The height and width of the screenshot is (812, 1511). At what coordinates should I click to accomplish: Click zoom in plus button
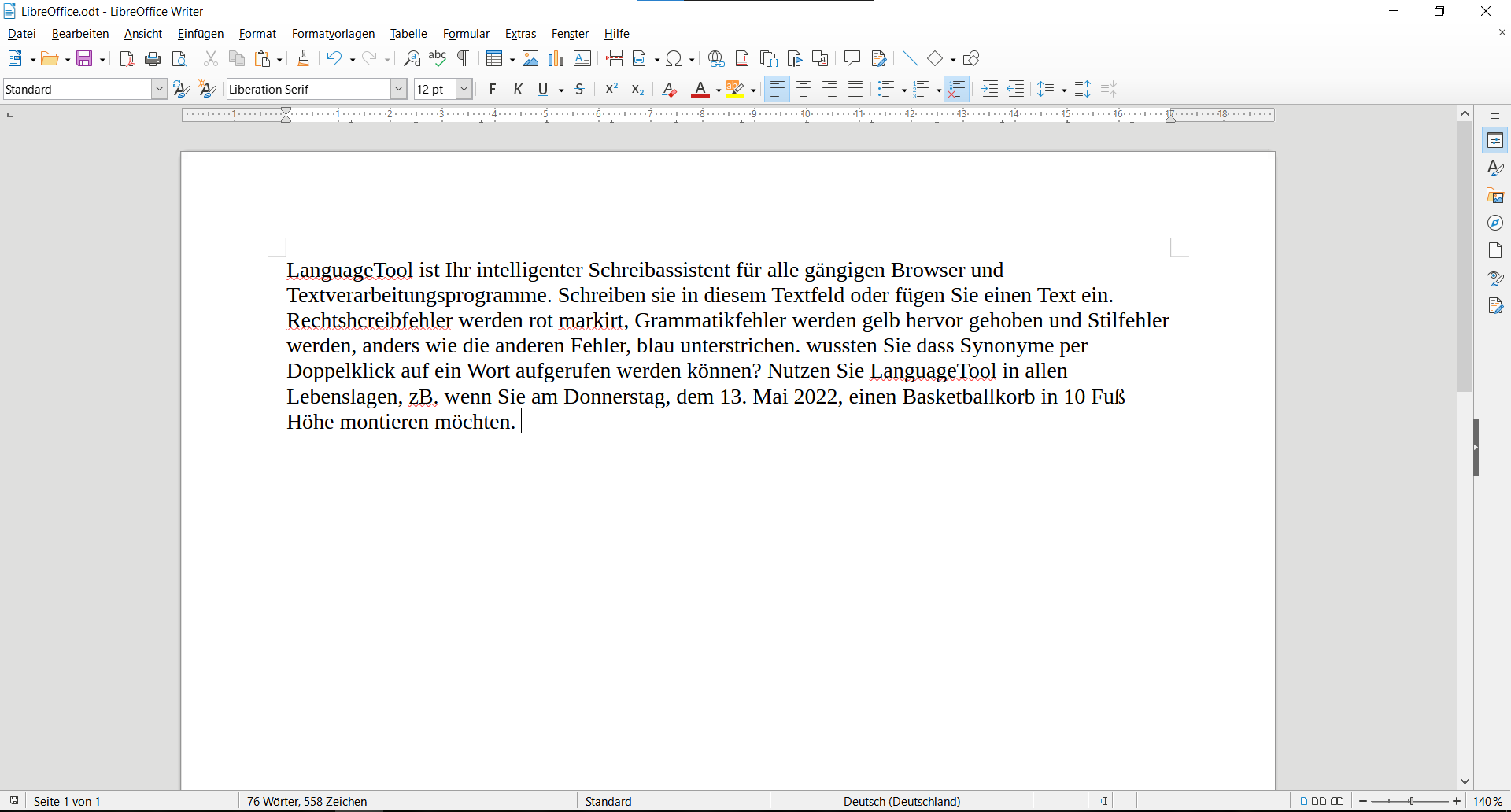(1457, 801)
